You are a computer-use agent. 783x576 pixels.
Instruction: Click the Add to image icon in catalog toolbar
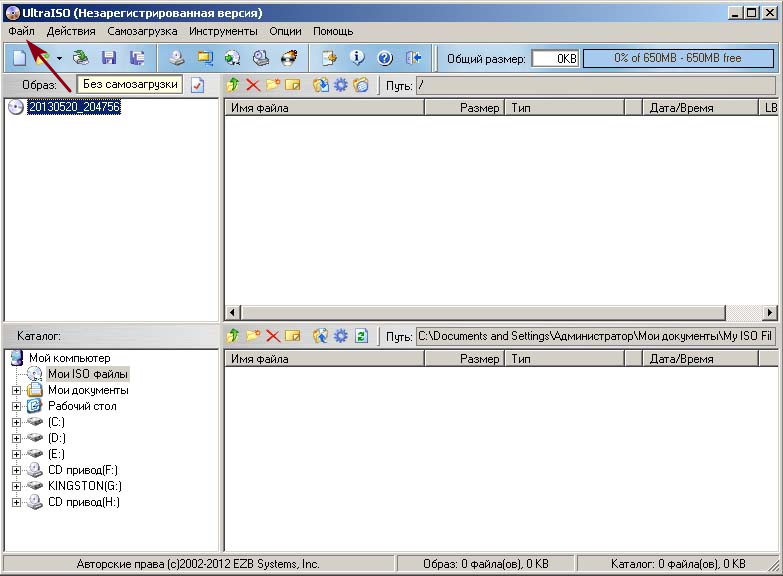coord(321,336)
